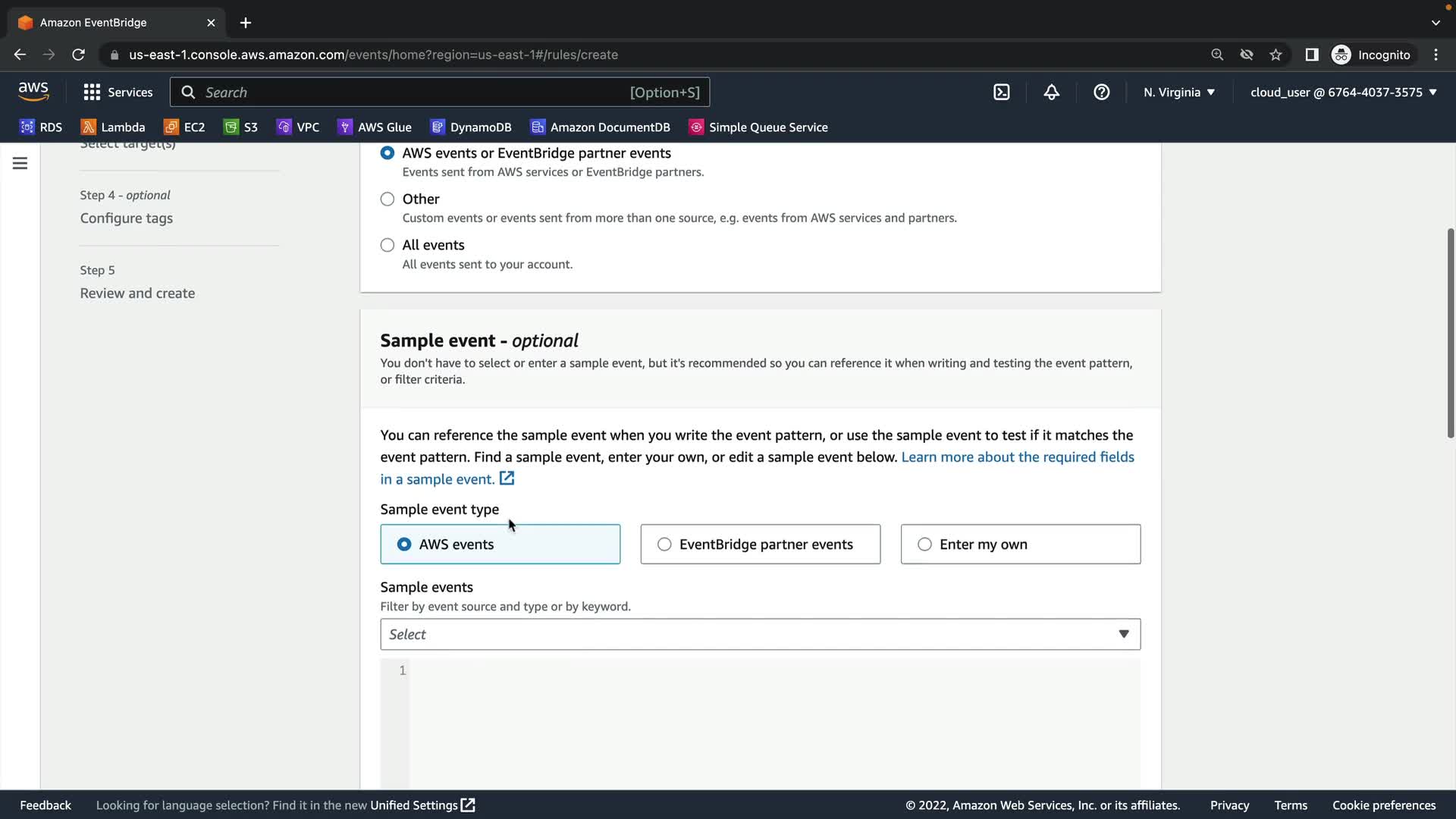
Task: Select the All events radio option
Action: pos(388,245)
